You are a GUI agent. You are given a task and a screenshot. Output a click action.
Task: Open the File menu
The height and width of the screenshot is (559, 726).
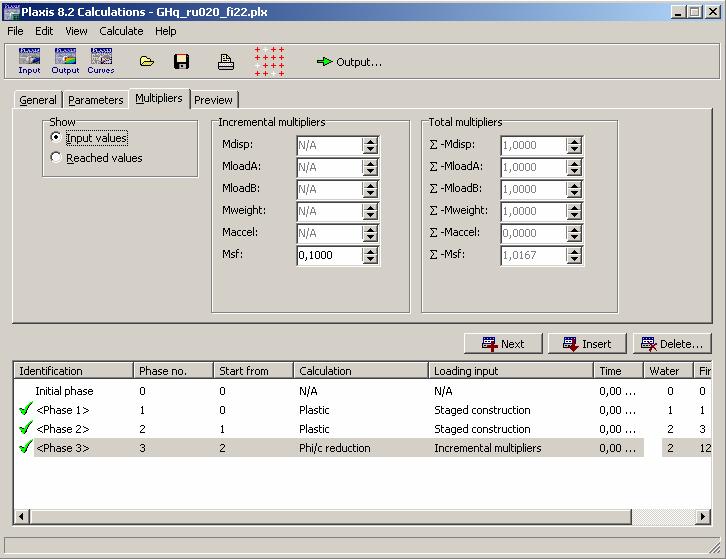click(15, 31)
